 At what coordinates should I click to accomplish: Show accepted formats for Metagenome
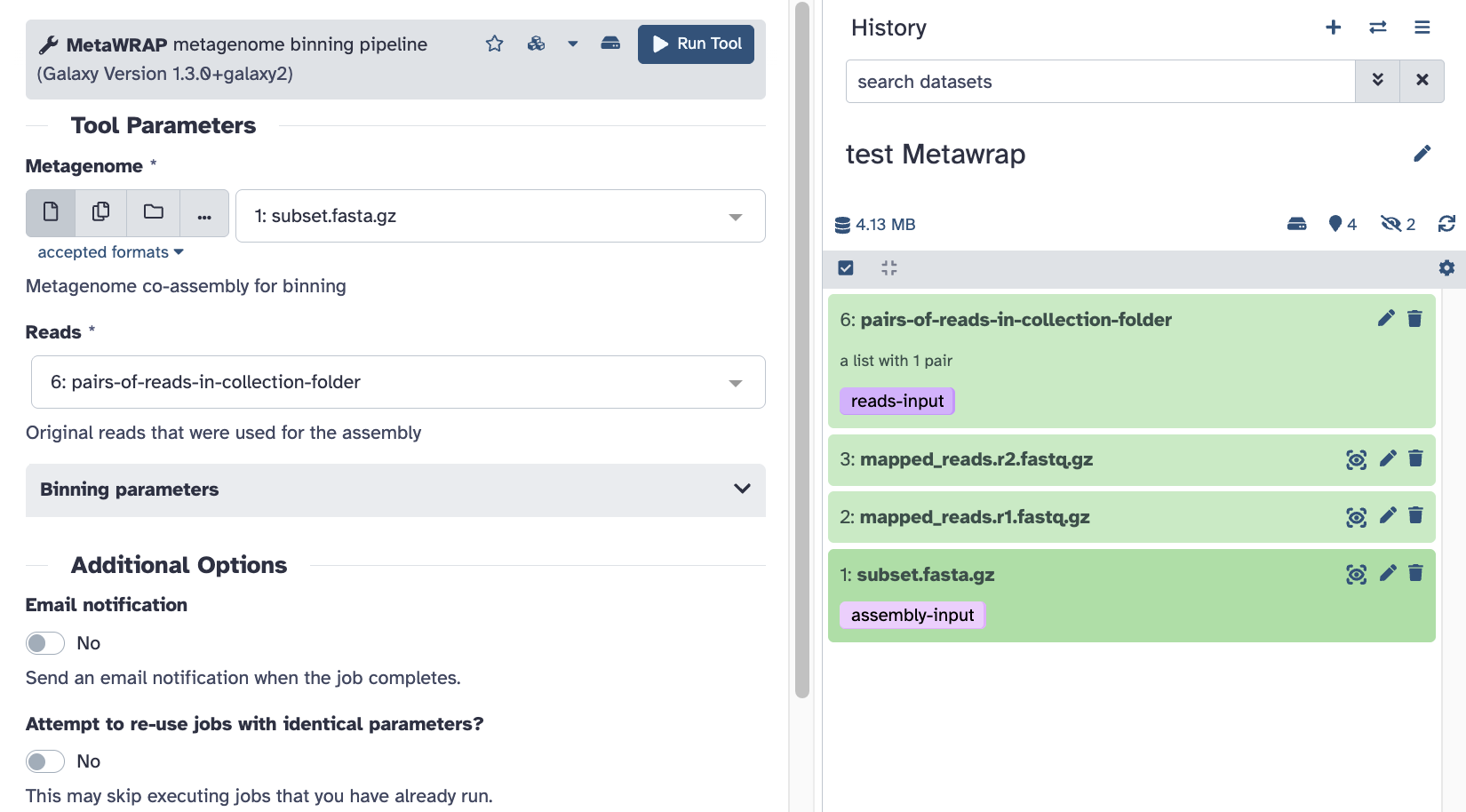[110, 252]
